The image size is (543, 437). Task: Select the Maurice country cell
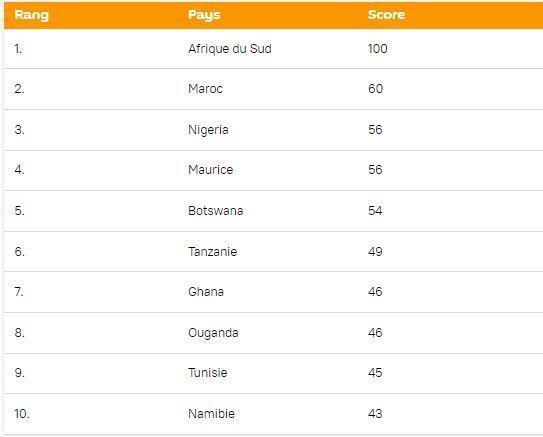(x=211, y=170)
